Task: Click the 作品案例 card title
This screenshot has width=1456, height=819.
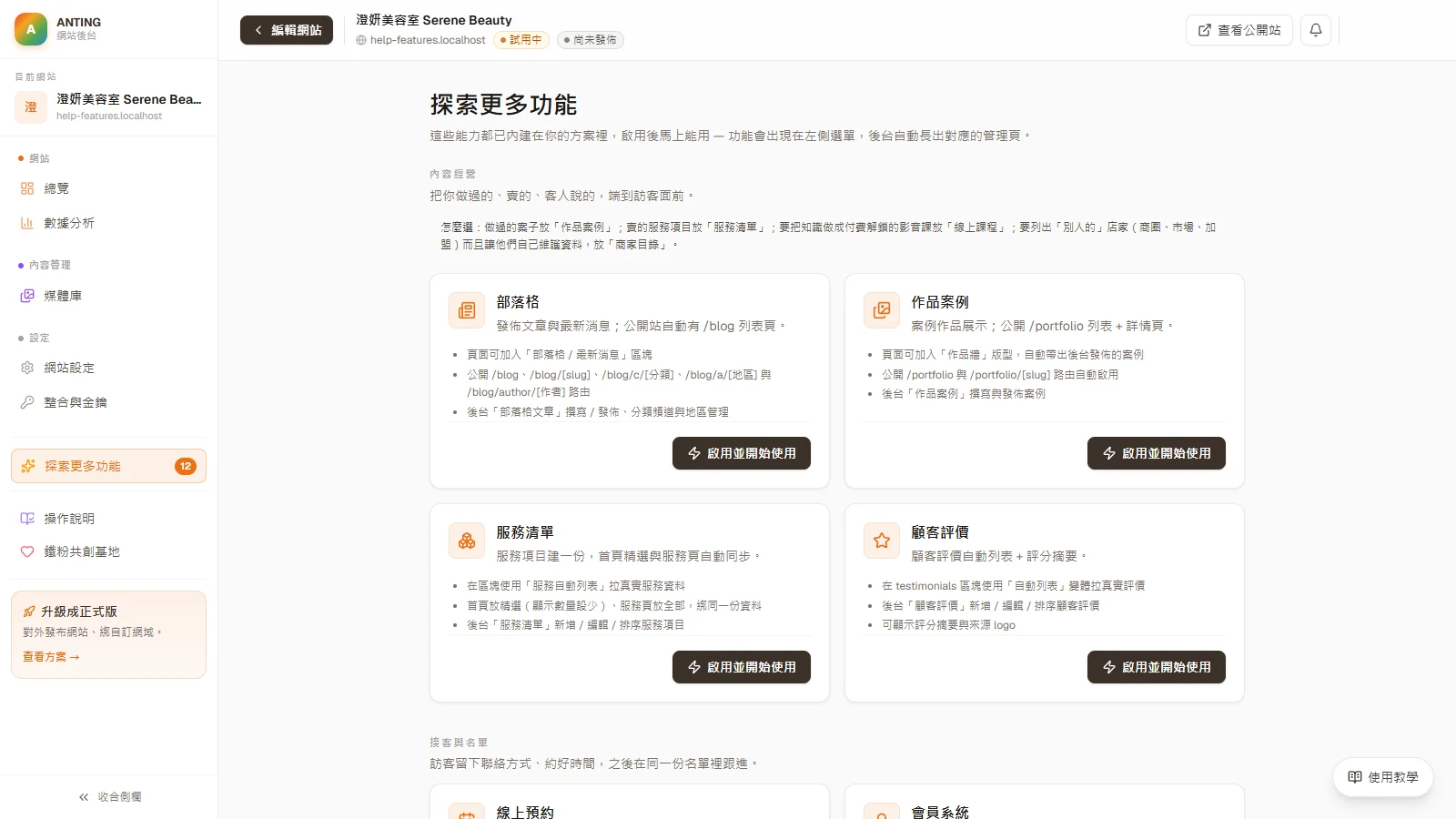Action: (940, 302)
